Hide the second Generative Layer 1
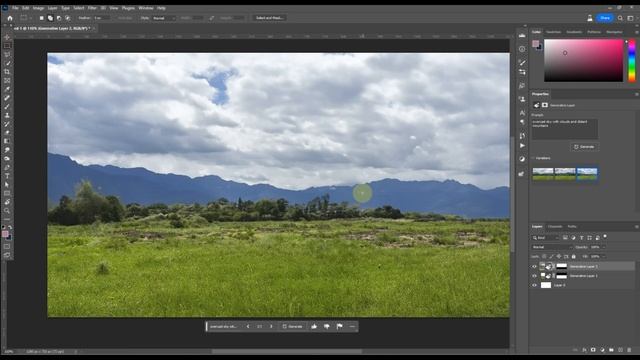 [534, 276]
